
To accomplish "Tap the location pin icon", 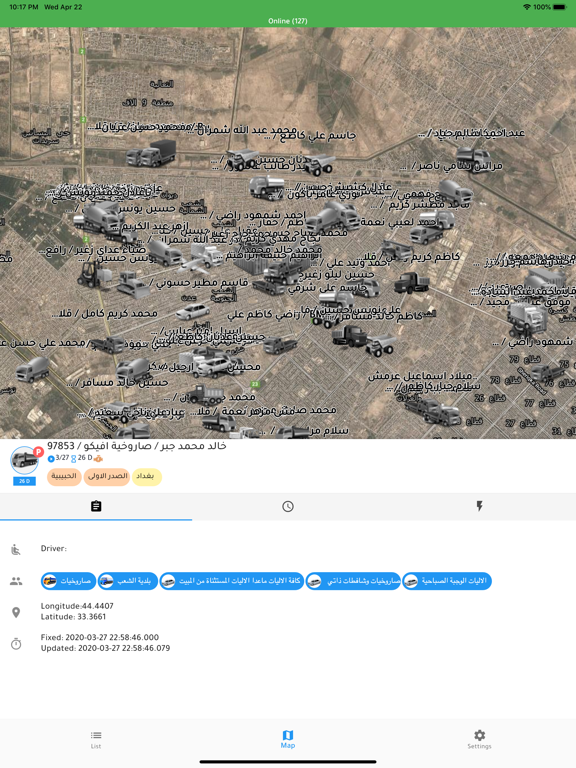I will tap(16, 612).
